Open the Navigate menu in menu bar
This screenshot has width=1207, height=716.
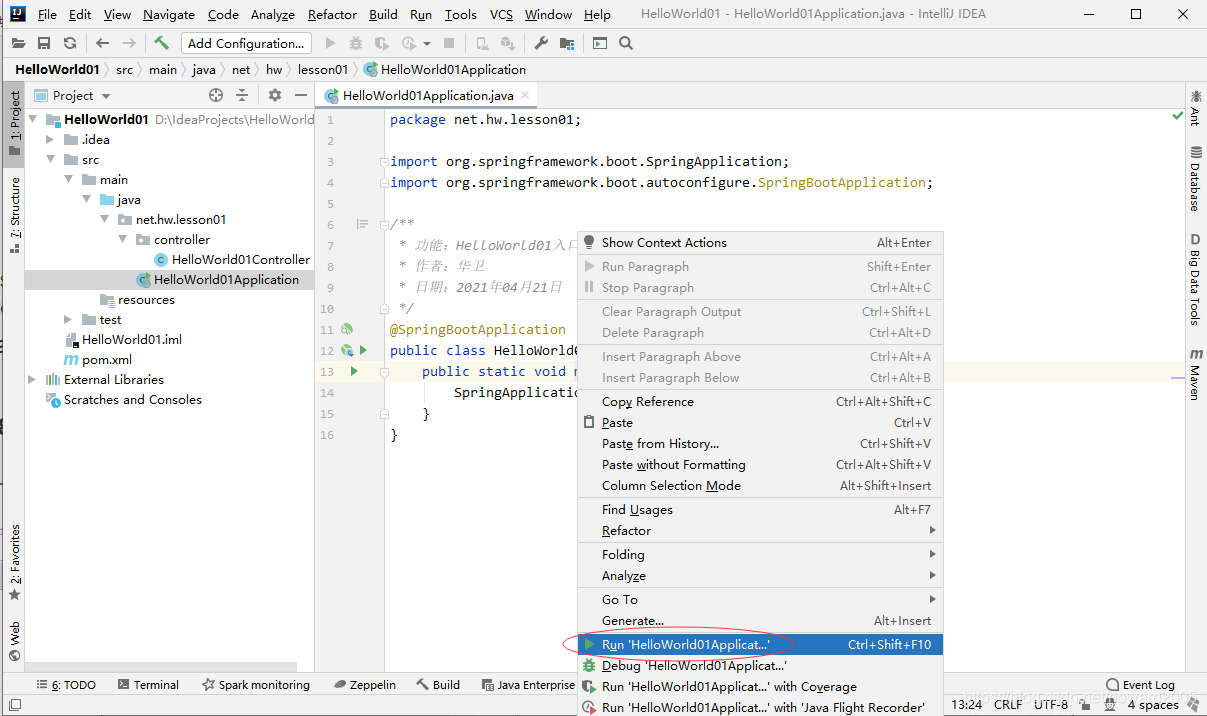(169, 15)
